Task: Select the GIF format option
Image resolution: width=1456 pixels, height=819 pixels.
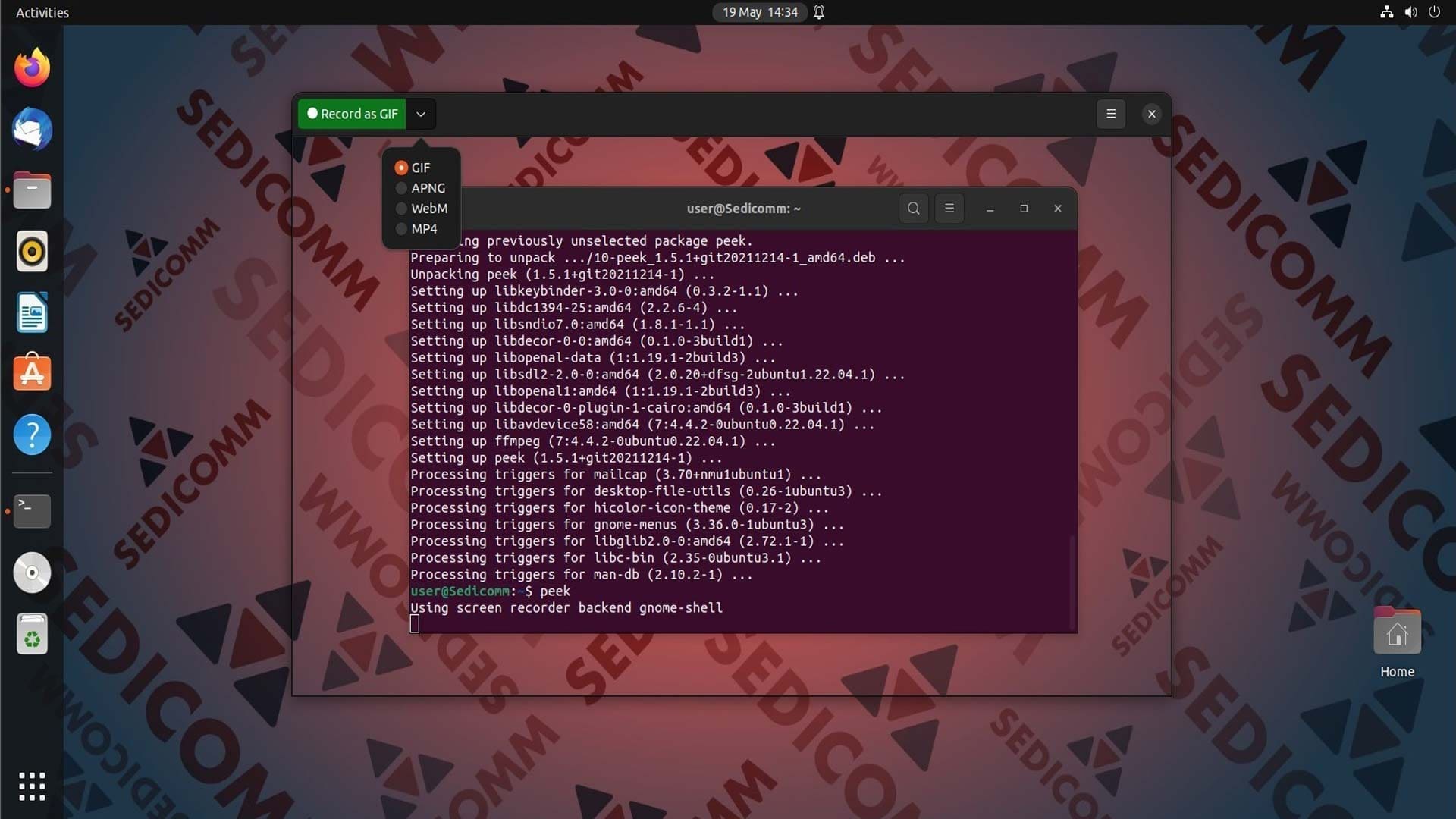Action: (413, 168)
